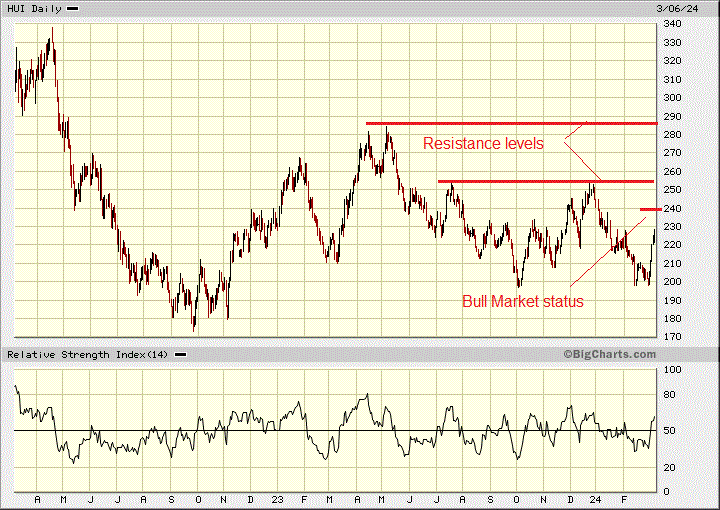Click the black legend dash beside HUI Daily

click(x=72, y=8)
